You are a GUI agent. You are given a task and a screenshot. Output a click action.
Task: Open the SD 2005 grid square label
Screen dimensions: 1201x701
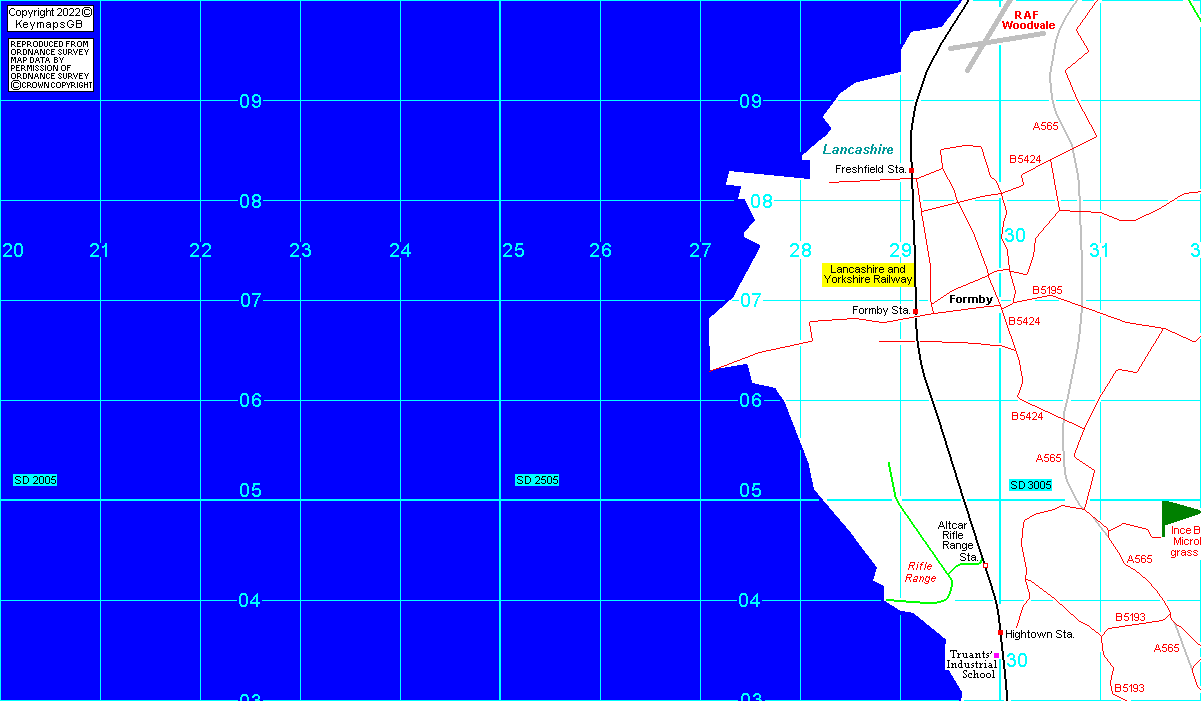(x=35, y=480)
